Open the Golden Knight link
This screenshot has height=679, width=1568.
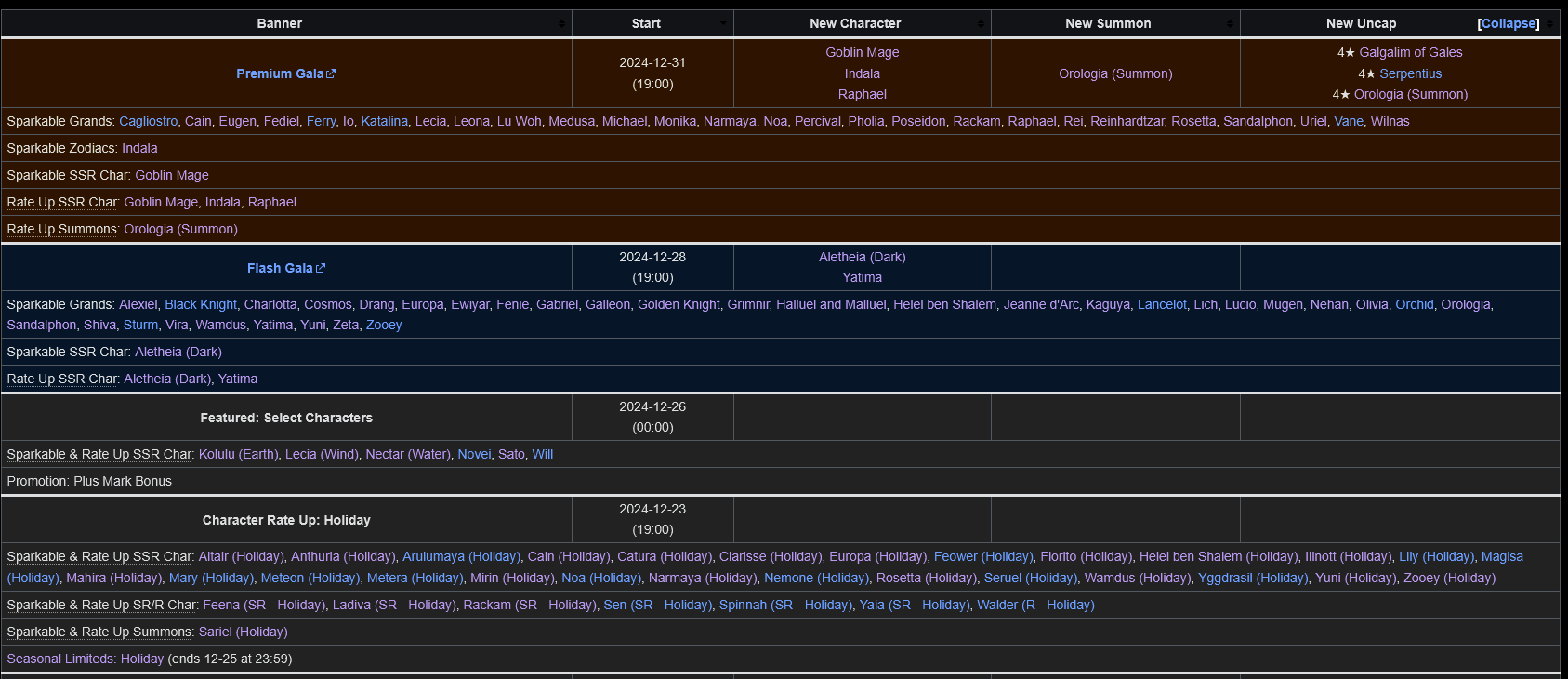(679, 304)
